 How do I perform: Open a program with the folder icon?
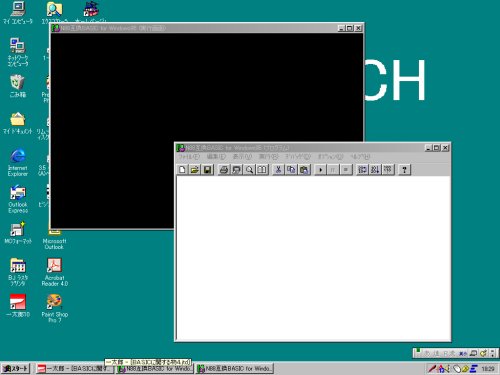coord(195,170)
